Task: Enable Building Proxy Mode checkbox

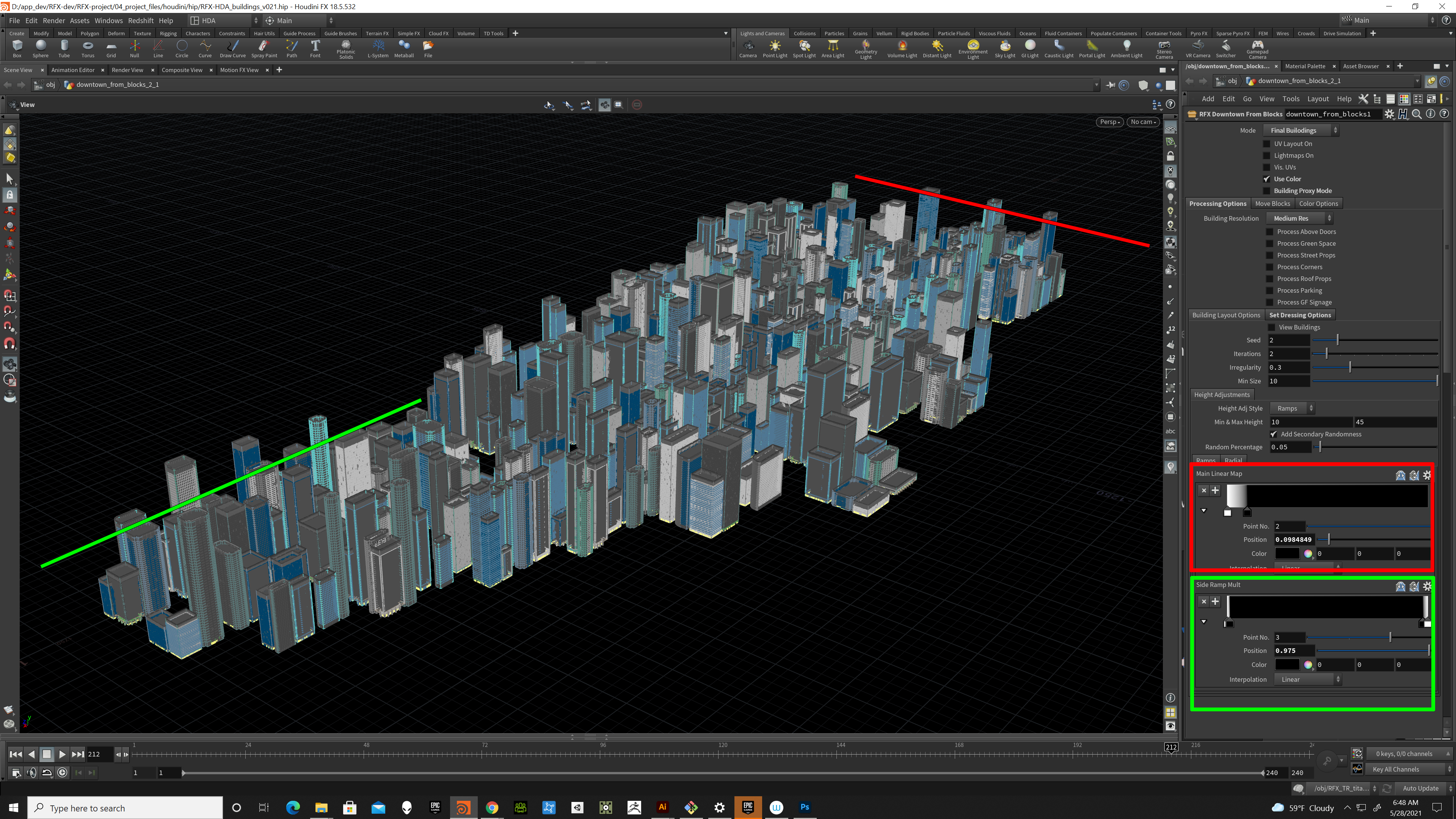Action: (1267, 191)
